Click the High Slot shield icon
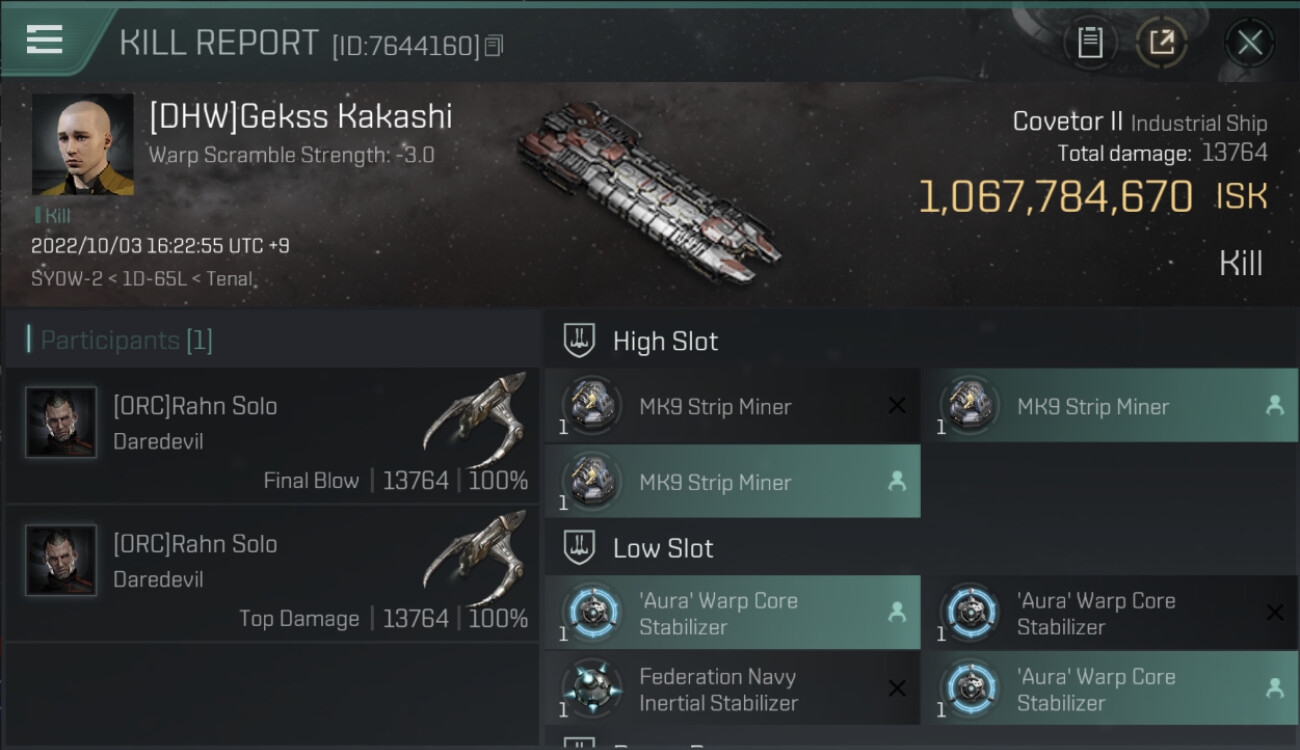This screenshot has width=1300, height=750. tap(580, 340)
